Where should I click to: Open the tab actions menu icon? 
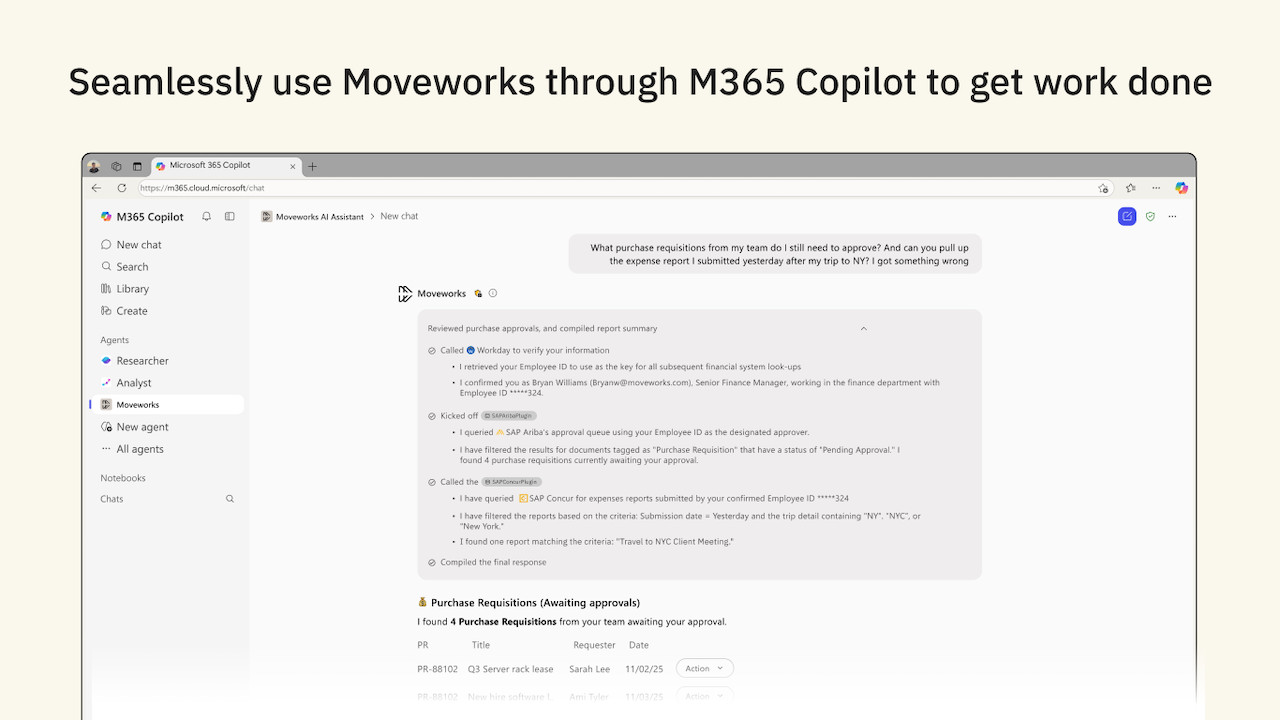[137, 166]
